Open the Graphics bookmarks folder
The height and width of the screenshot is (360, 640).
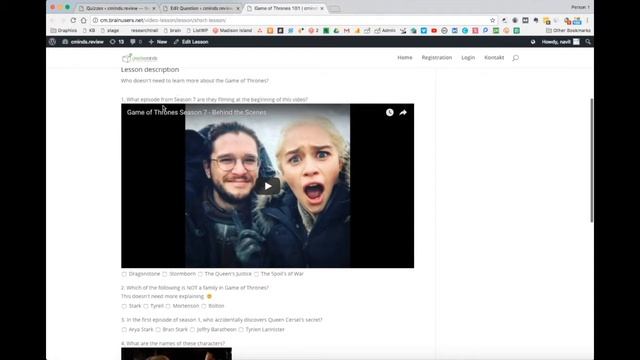(x=64, y=31)
